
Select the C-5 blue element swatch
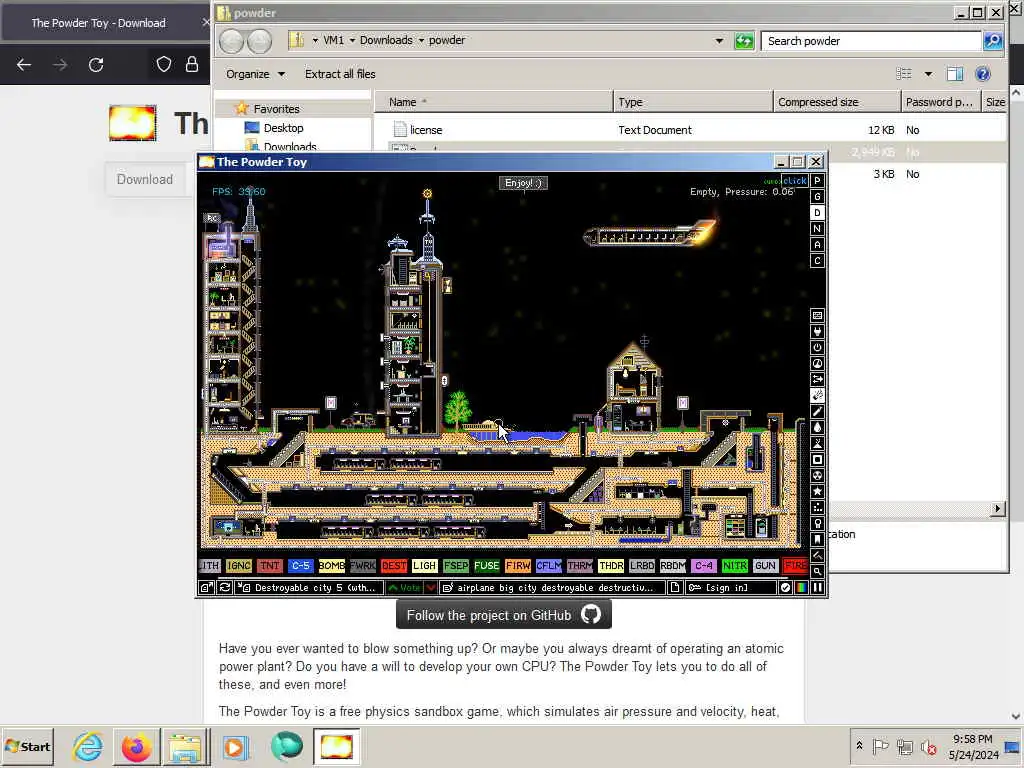click(300, 566)
